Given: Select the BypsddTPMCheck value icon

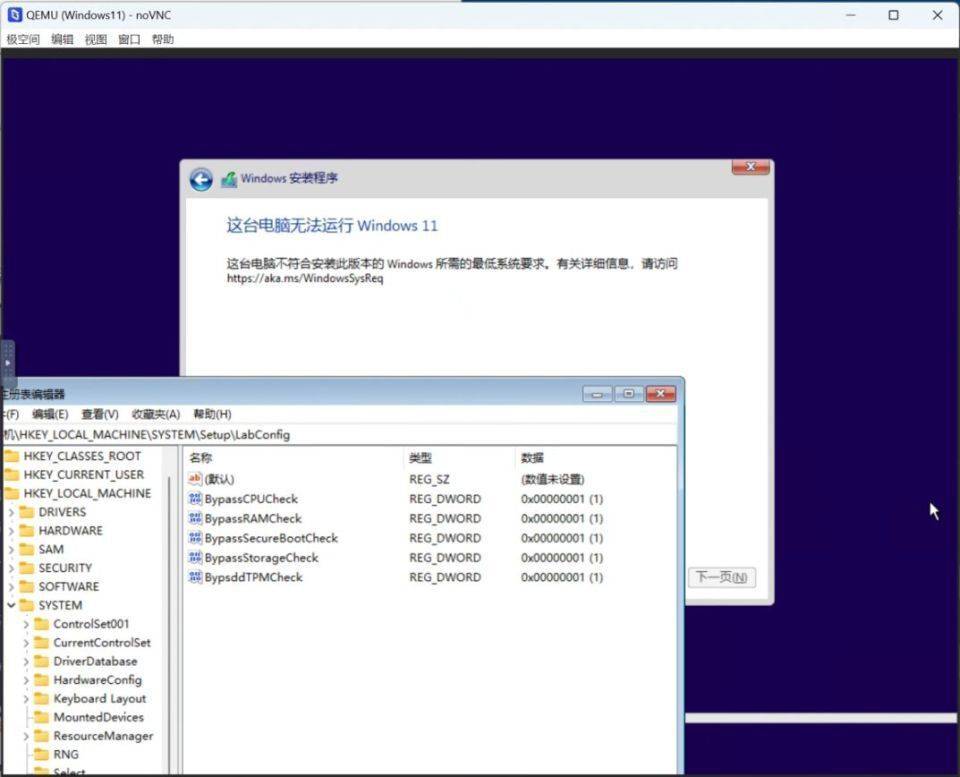Looking at the screenshot, I should click(195, 577).
